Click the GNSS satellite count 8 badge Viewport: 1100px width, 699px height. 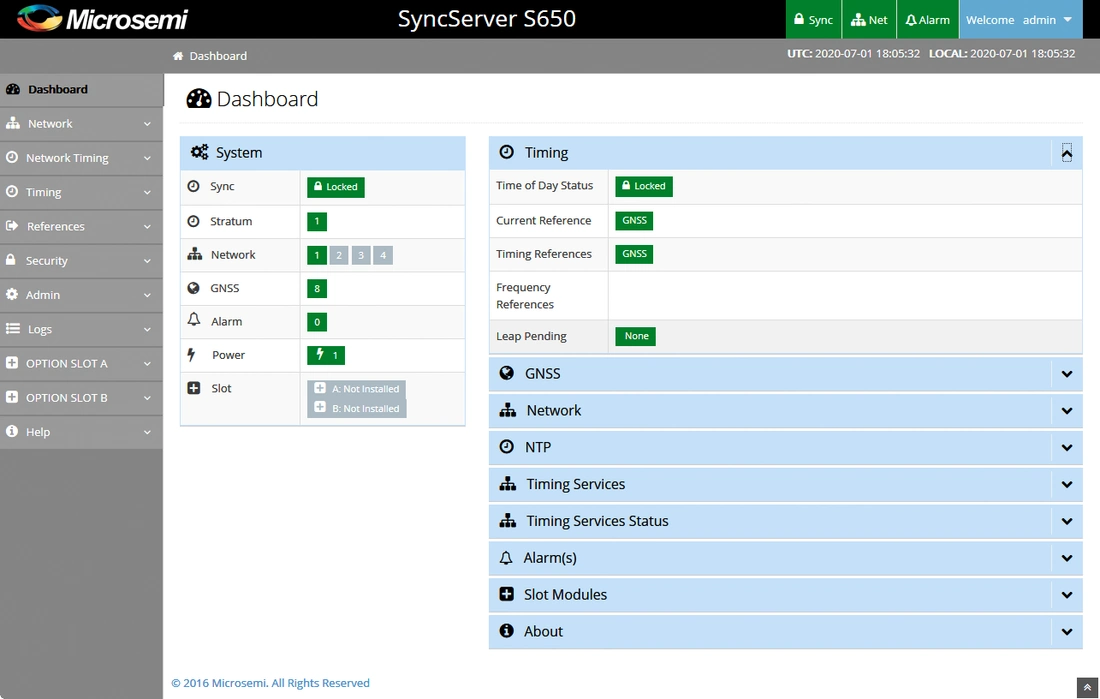tap(317, 288)
